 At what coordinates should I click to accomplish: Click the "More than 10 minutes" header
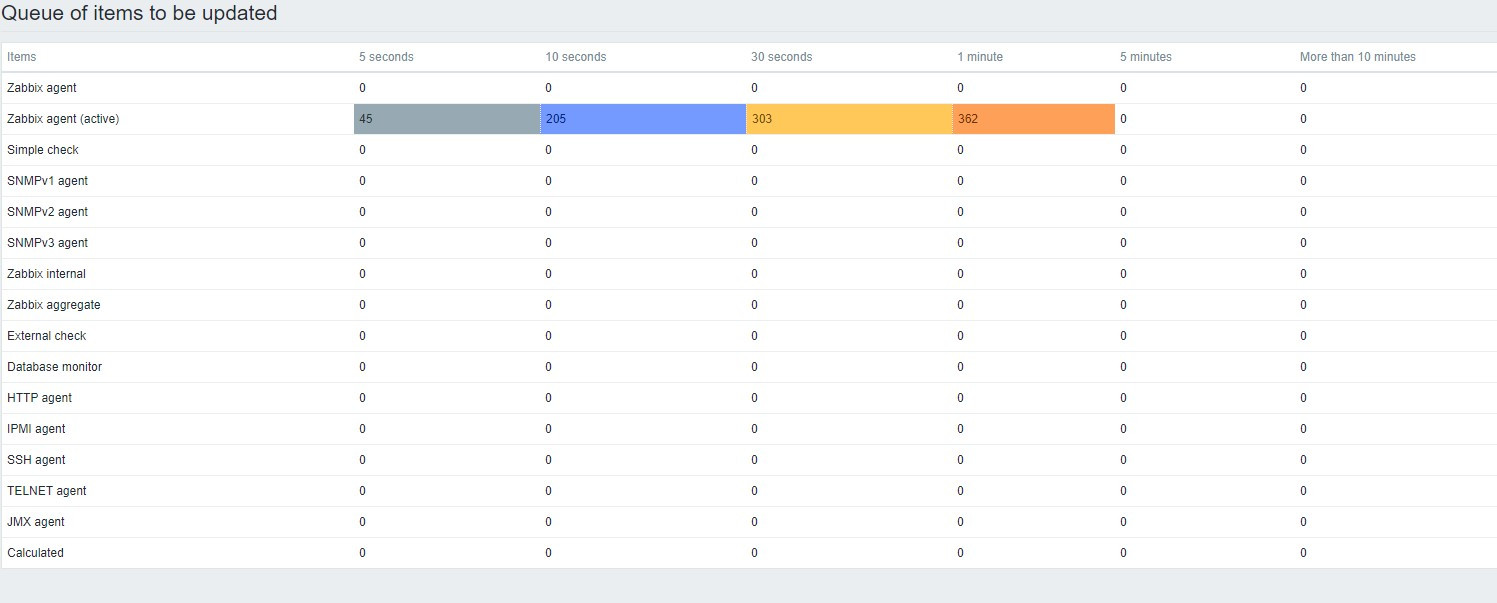[x=1357, y=57]
